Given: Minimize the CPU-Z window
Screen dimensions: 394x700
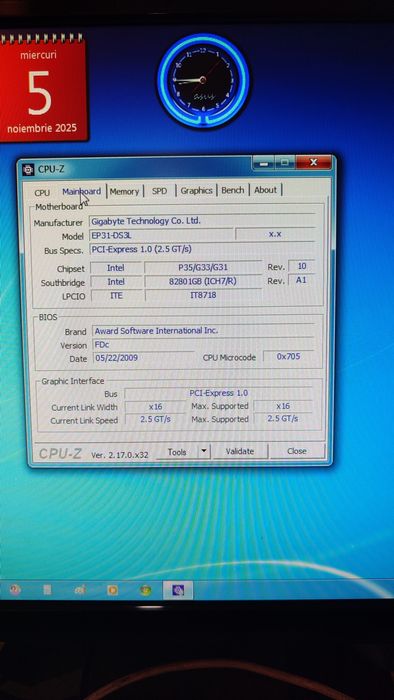Looking at the screenshot, I should click(x=263, y=163).
